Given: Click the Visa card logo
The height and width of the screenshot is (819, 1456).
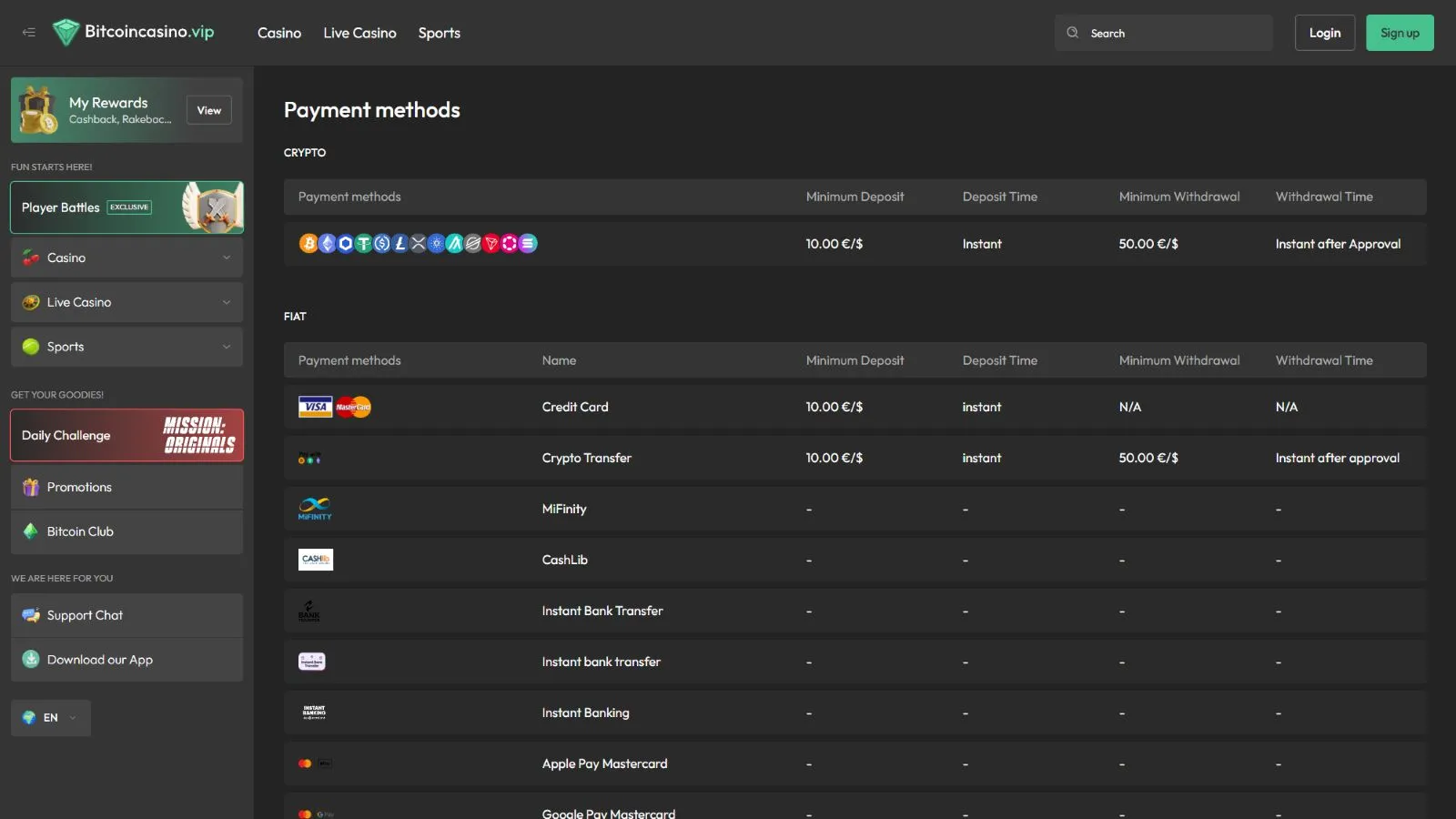Looking at the screenshot, I should pos(316,407).
